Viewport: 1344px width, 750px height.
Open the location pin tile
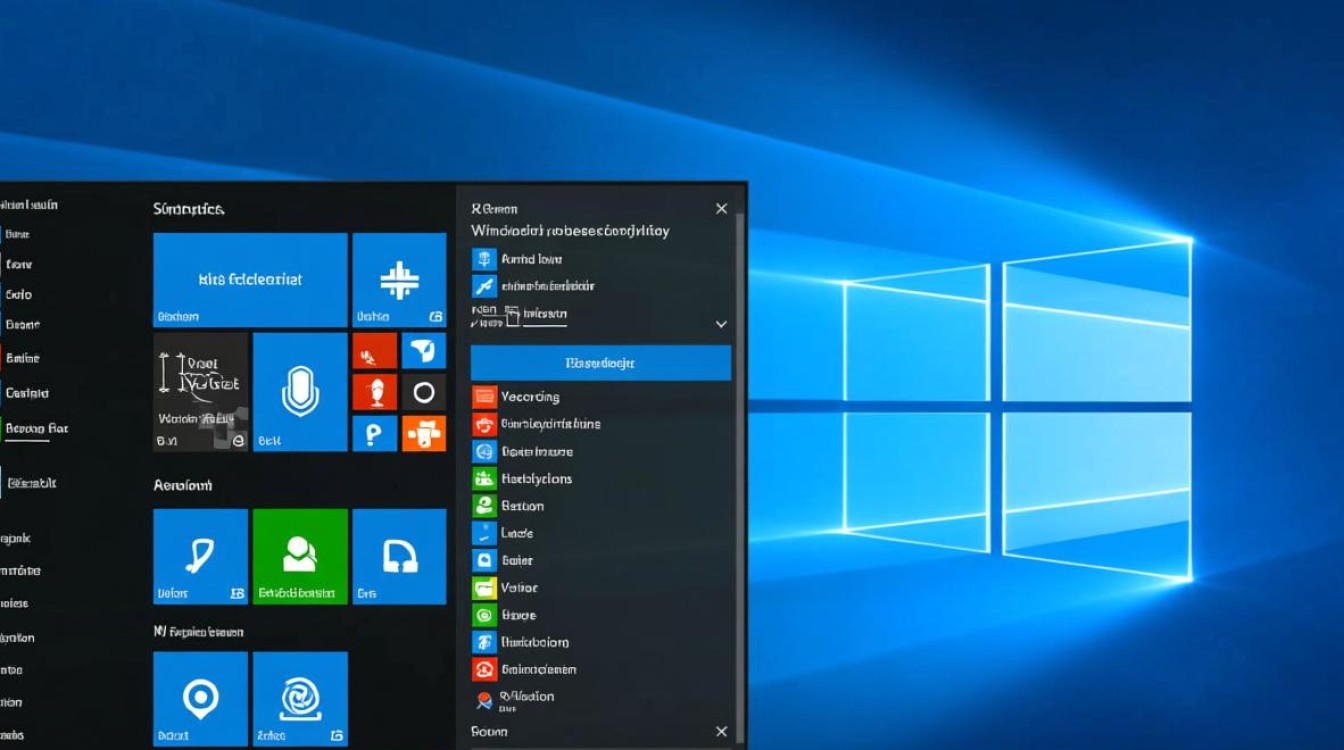click(200, 698)
